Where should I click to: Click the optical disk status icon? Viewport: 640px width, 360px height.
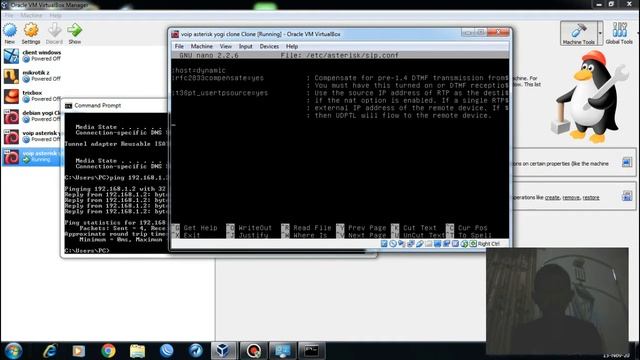click(393, 244)
